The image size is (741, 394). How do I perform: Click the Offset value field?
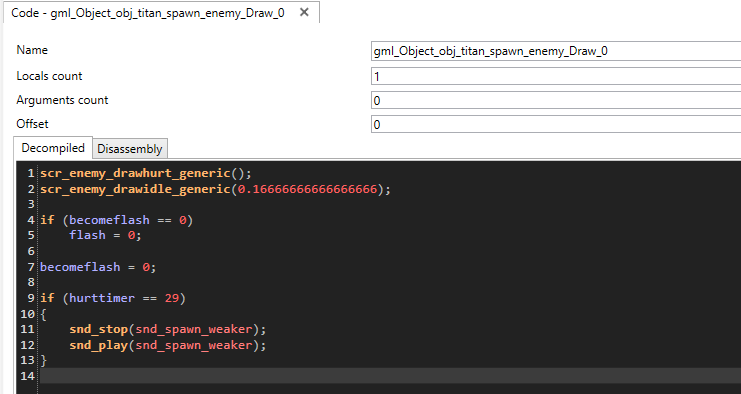tap(556, 124)
